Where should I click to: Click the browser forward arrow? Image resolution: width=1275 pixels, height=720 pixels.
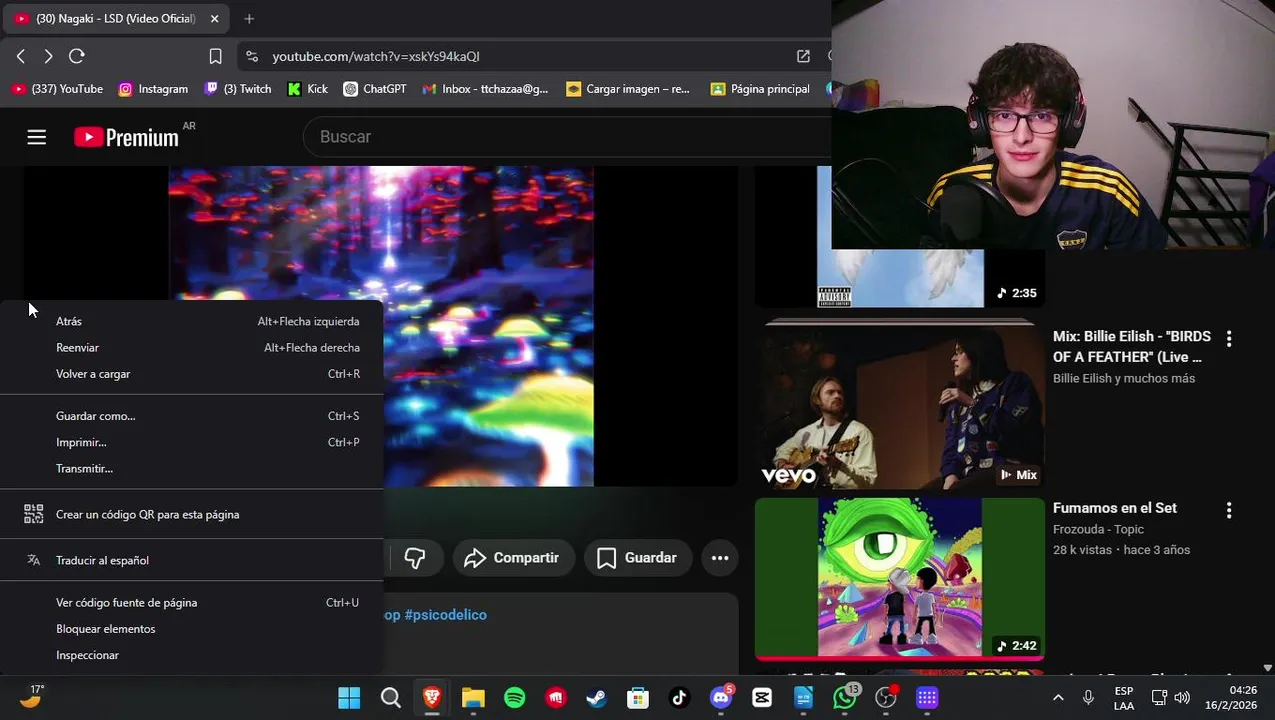(x=48, y=56)
